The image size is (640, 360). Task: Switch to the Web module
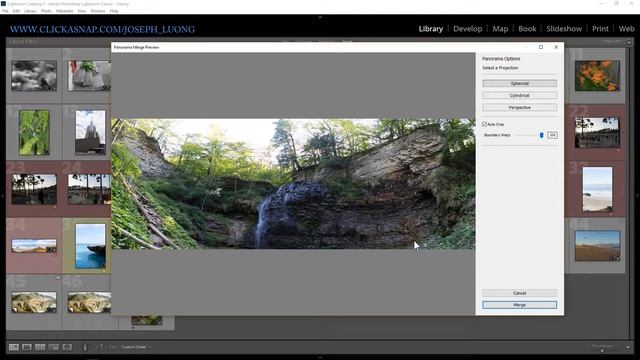626,29
